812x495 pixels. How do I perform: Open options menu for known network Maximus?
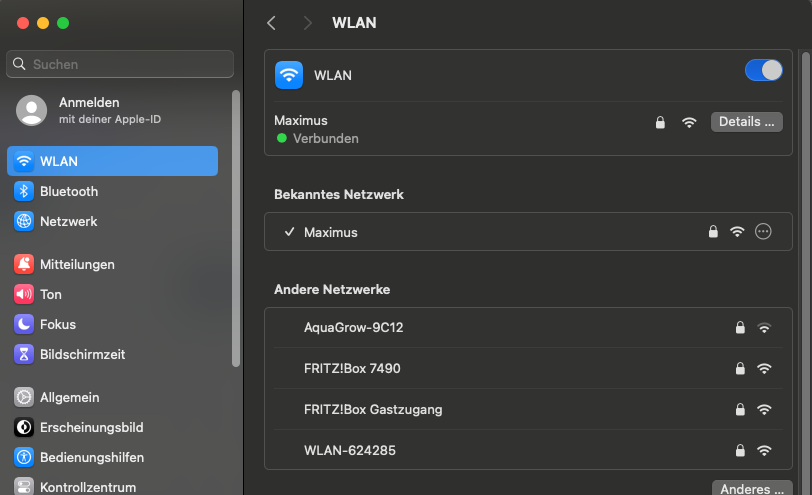point(764,232)
